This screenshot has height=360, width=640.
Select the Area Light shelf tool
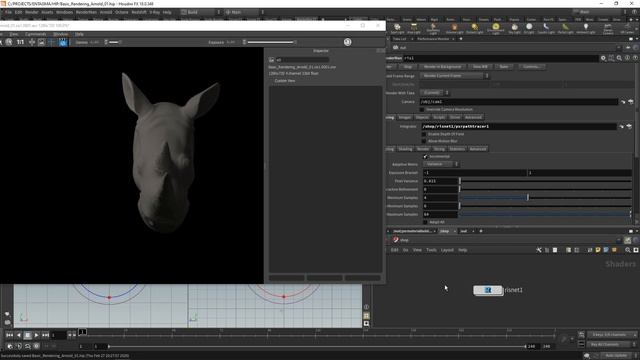[x=414, y=28]
